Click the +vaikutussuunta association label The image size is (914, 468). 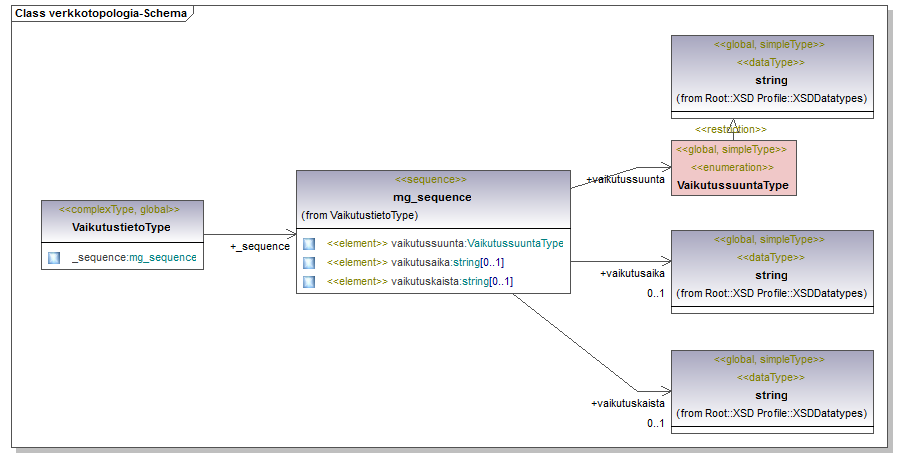tap(625, 179)
